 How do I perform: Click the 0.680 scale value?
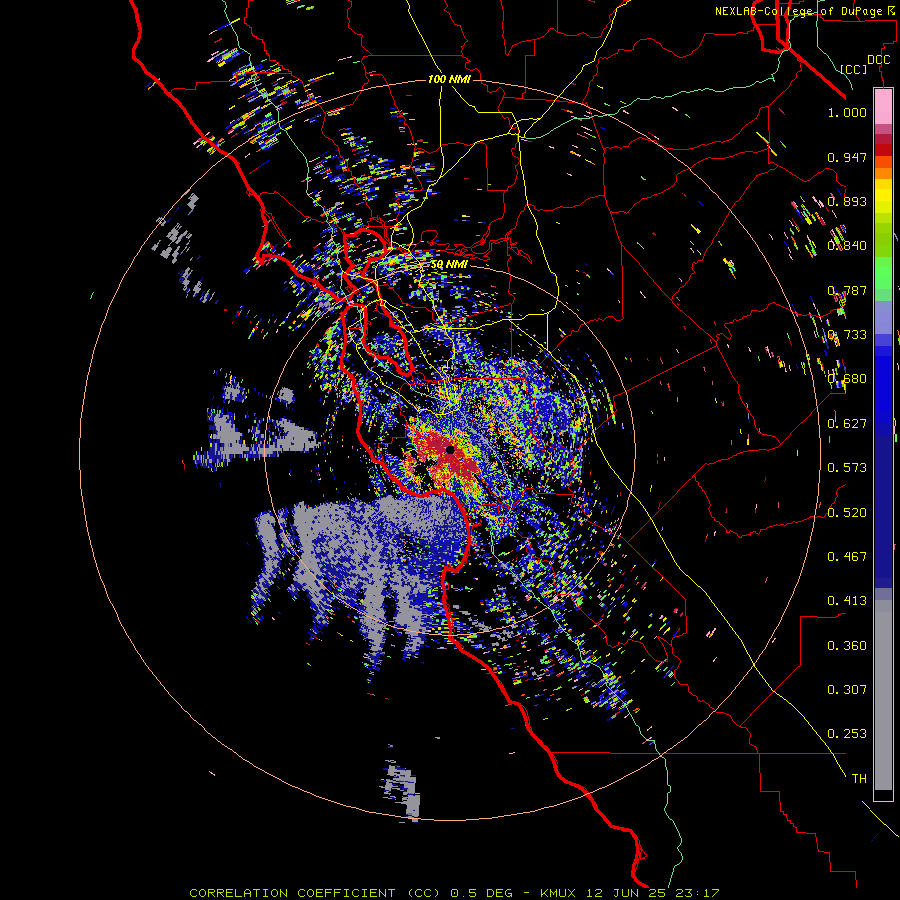847,379
